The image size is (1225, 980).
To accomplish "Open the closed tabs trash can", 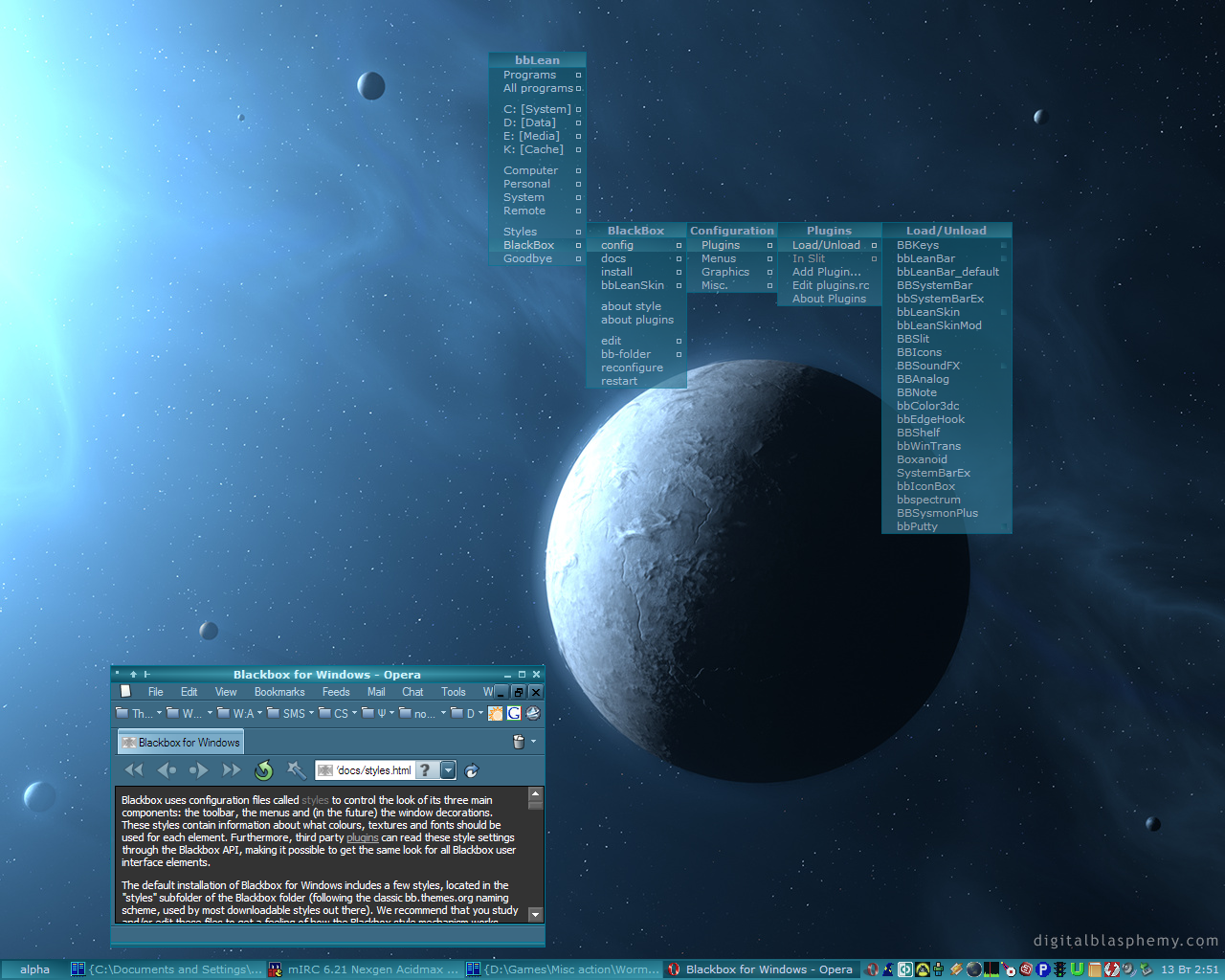I will click(x=519, y=742).
